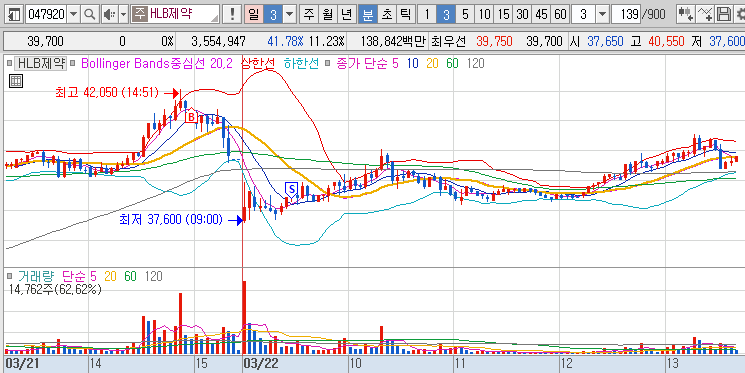Switch to 1 minute interval

(427, 14)
